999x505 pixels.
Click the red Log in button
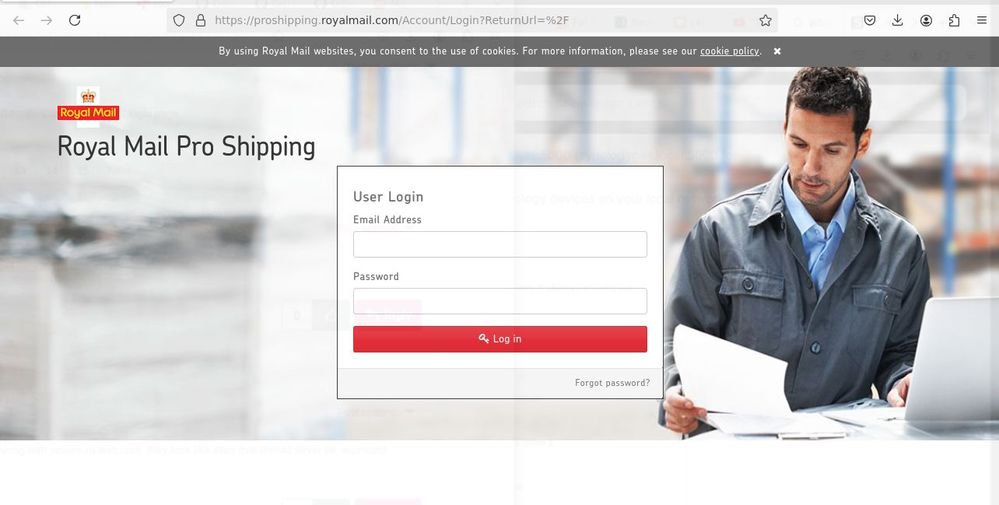pos(500,339)
